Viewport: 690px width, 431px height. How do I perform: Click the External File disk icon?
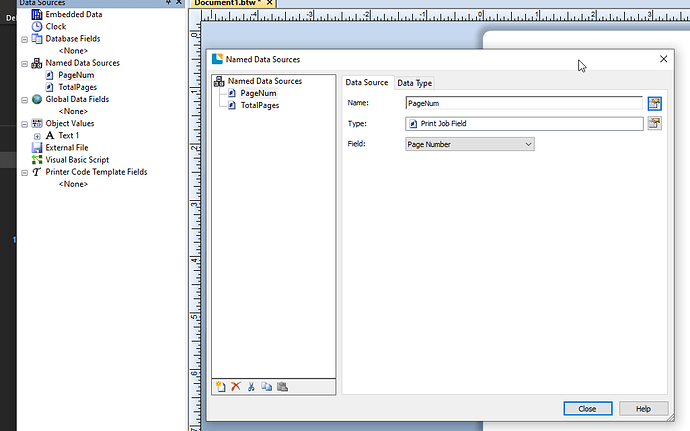coord(37,148)
